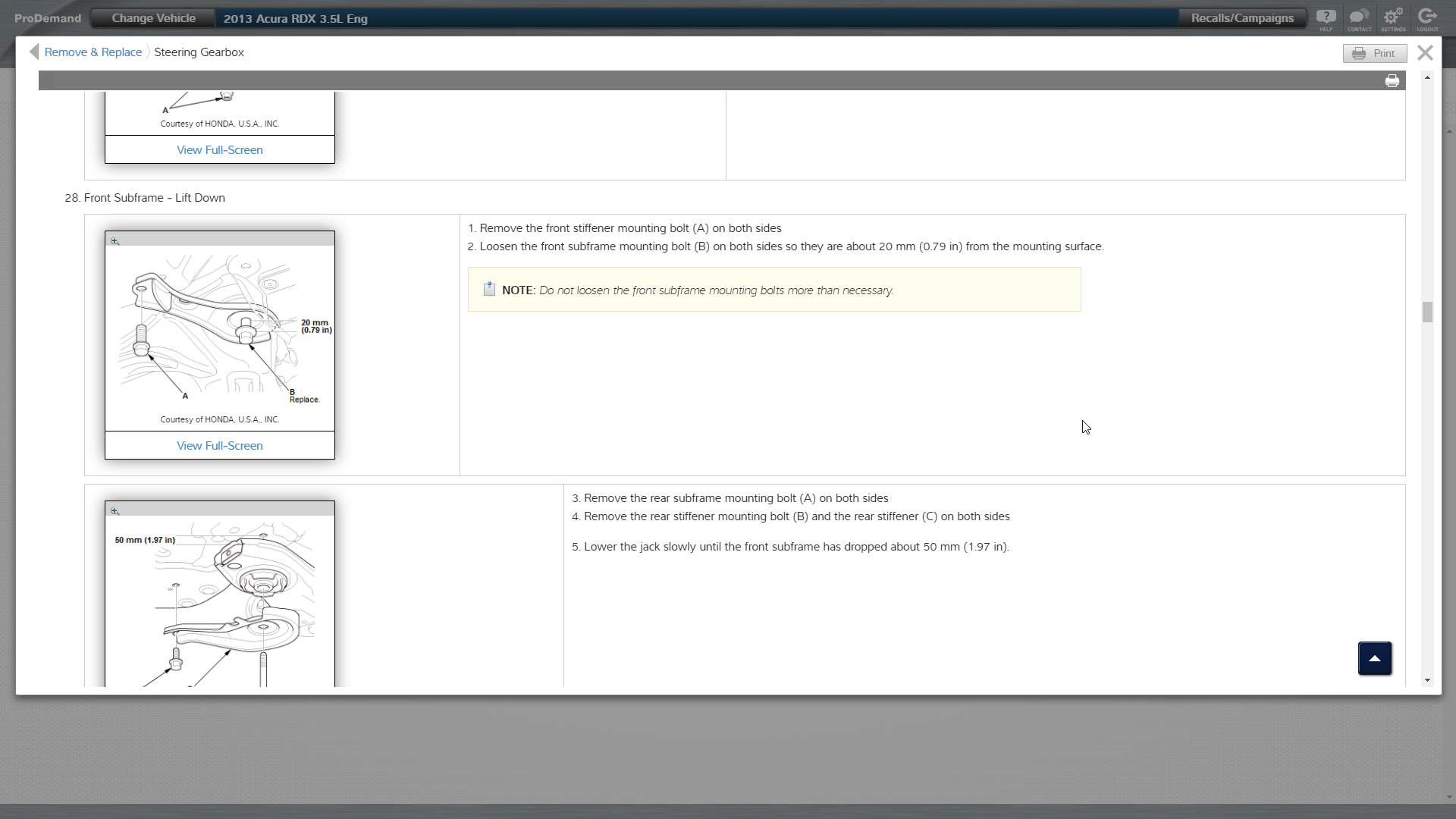
Task: Zoom rear subframe diagram with magnifier icon
Action: (x=115, y=511)
